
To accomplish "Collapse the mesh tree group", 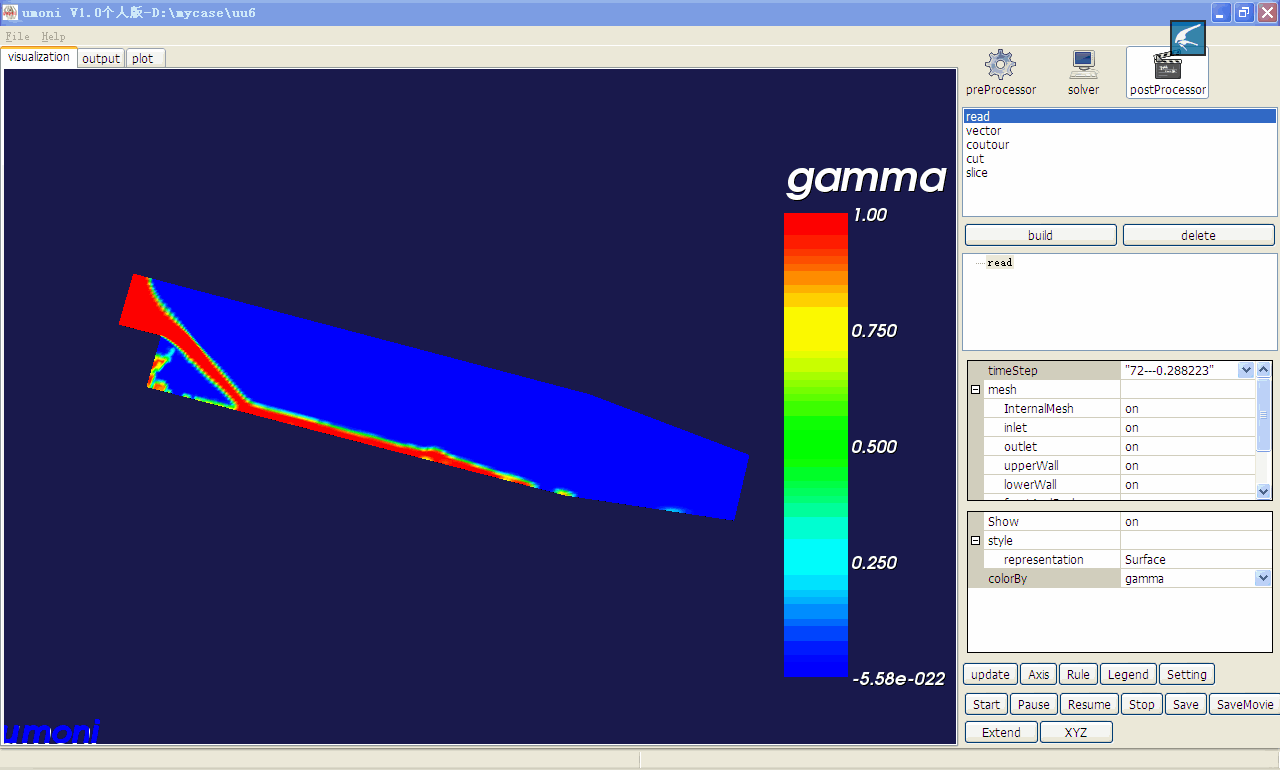I will pyautogui.click(x=976, y=390).
